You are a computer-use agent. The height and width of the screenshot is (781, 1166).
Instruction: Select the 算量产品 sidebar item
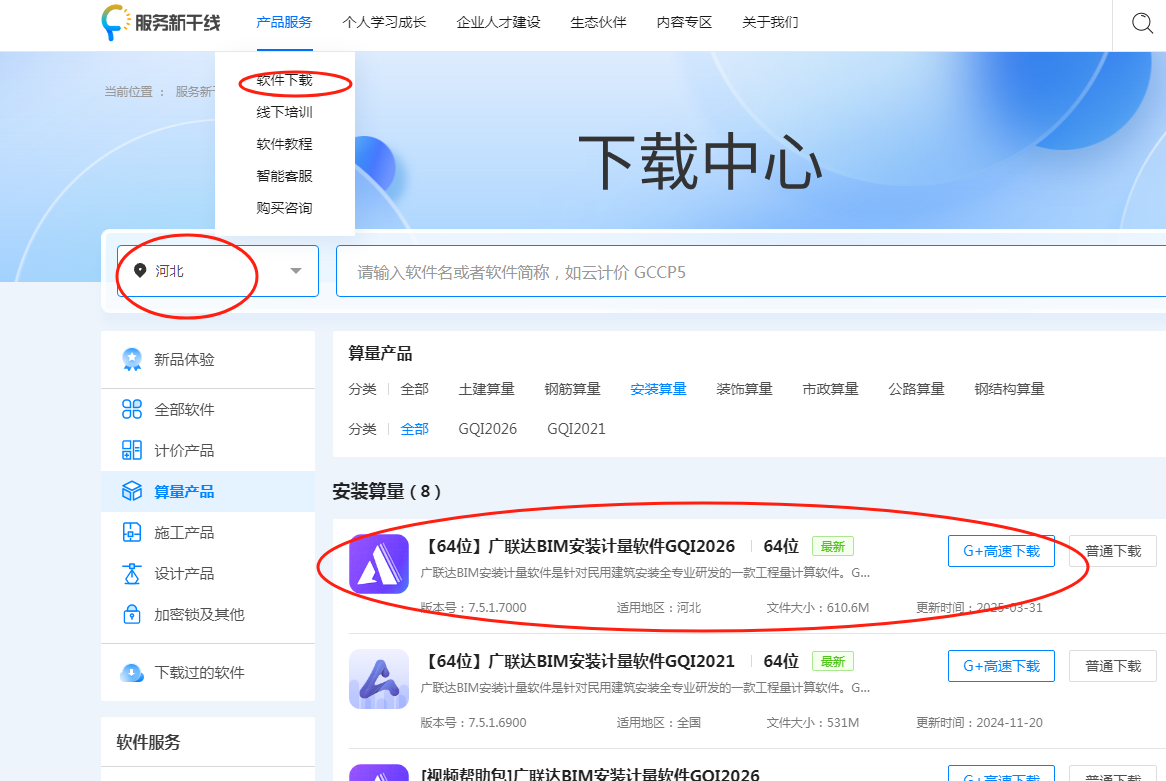208,491
